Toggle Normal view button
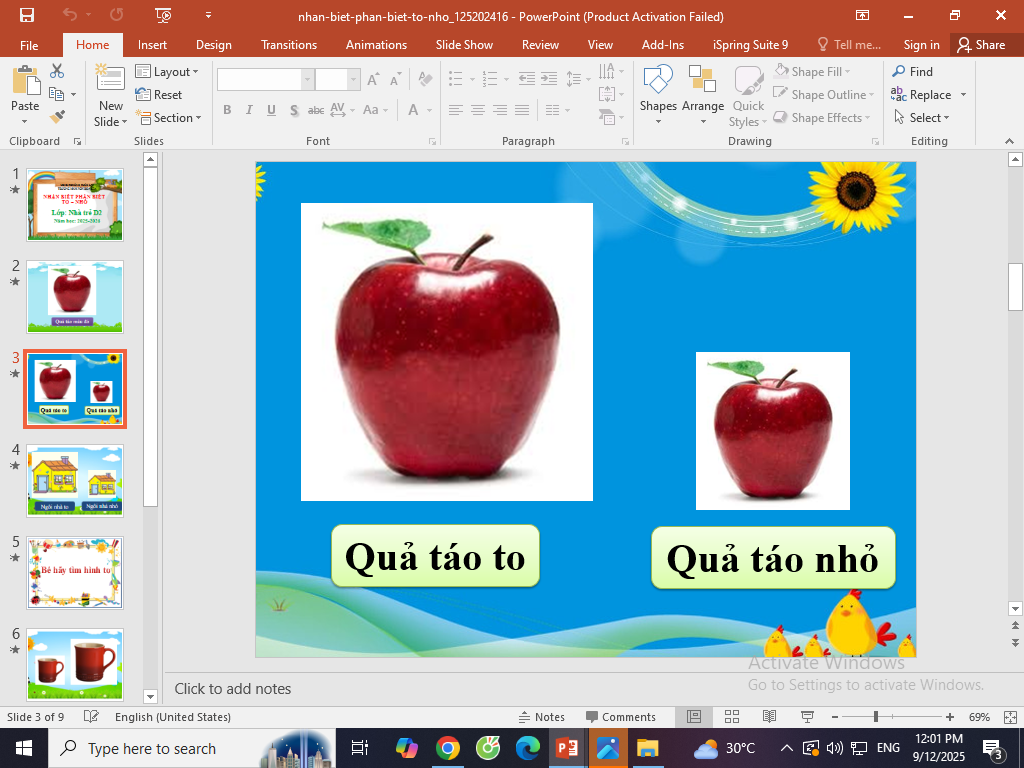 pos(694,717)
